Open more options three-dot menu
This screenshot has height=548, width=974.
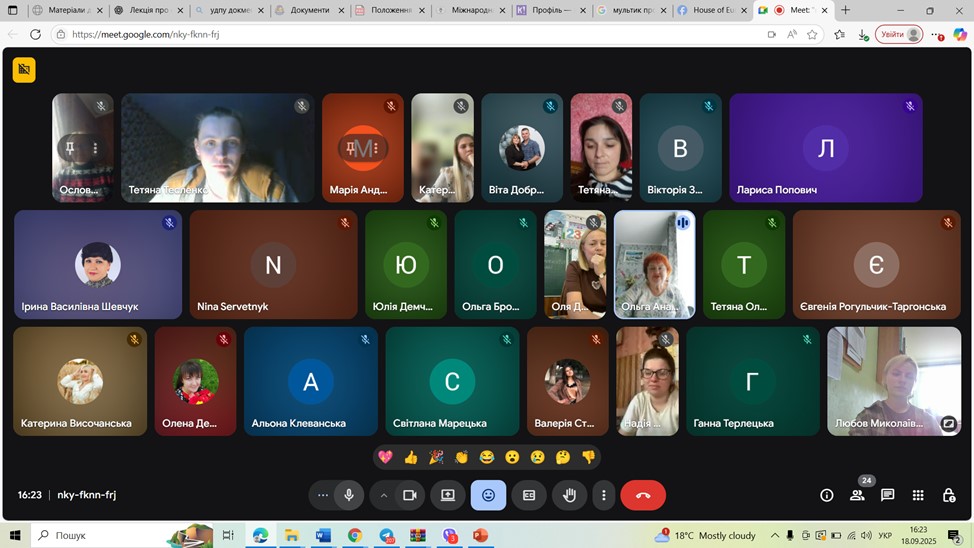point(603,495)
